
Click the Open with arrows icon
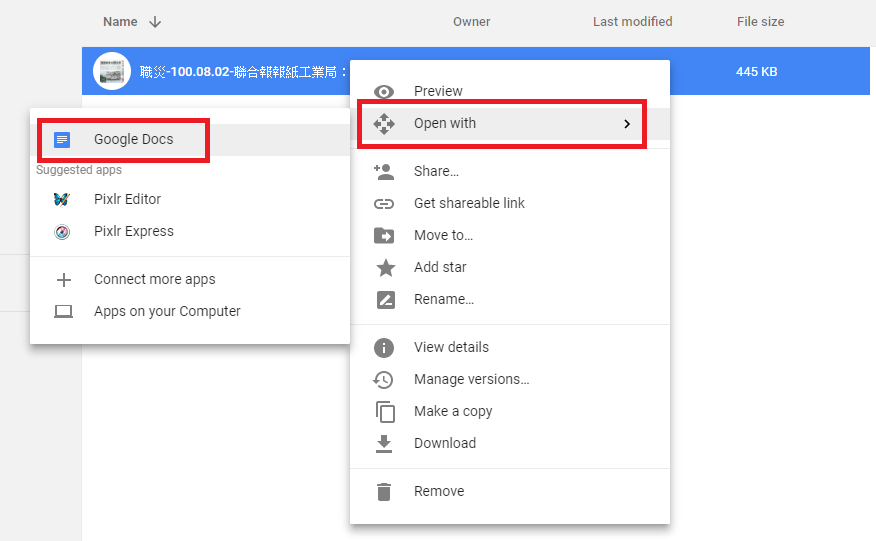[384, 124]
